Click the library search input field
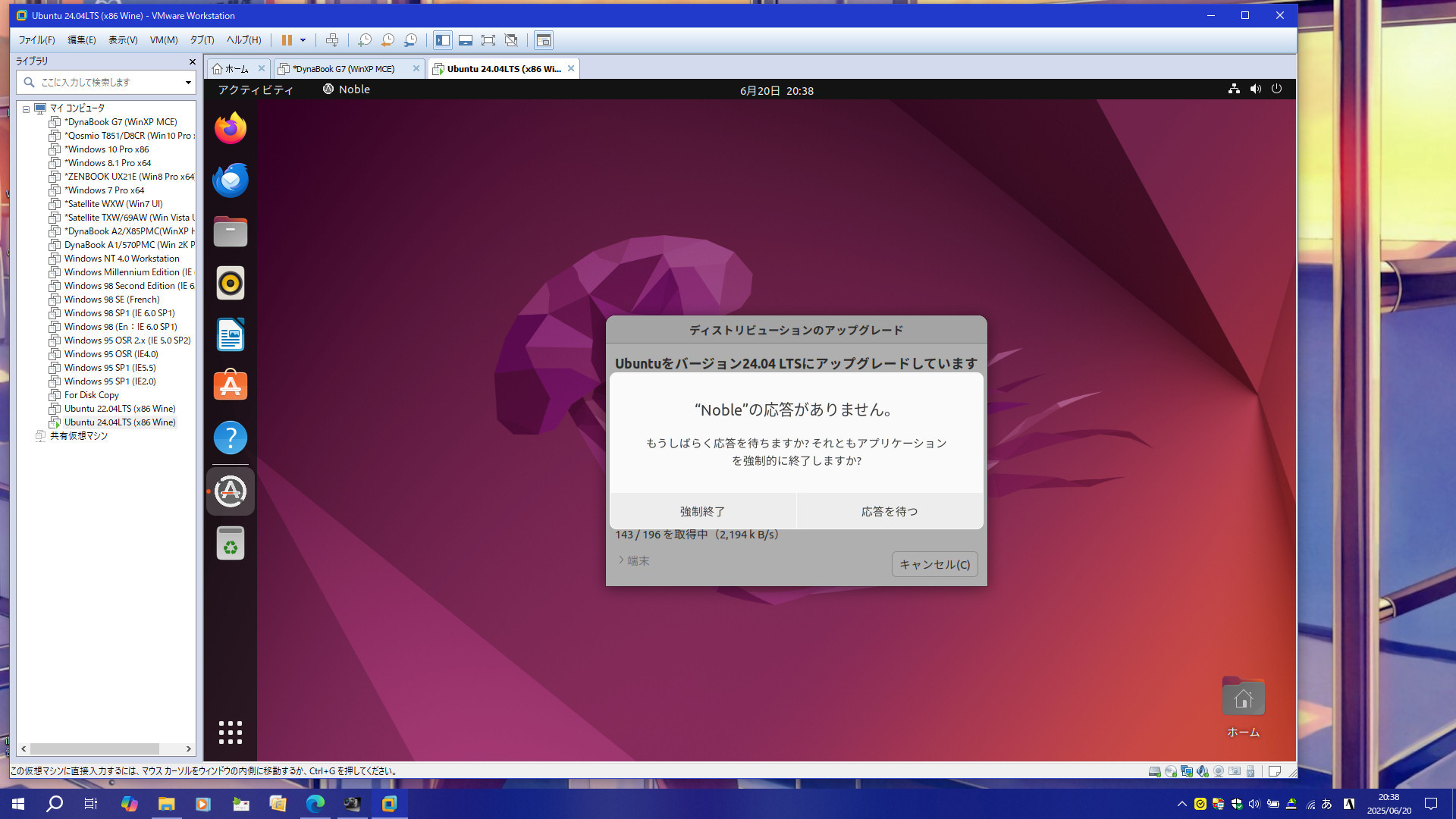1456x819 pixels. pos(106,82)
